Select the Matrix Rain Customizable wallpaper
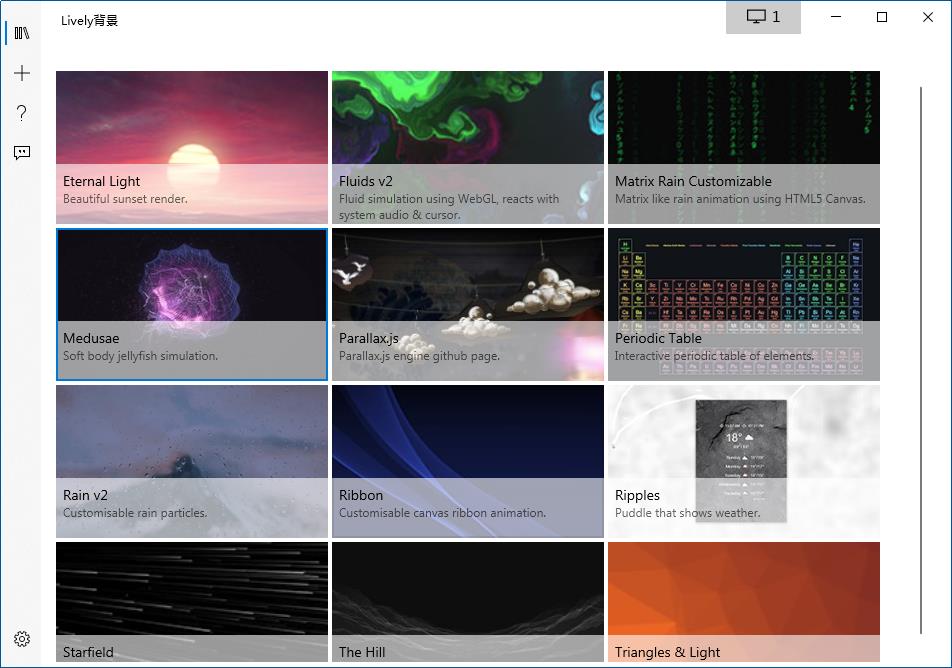Image resolution: width=952 pixels, height=668 pixels. (x=744, y=148)
